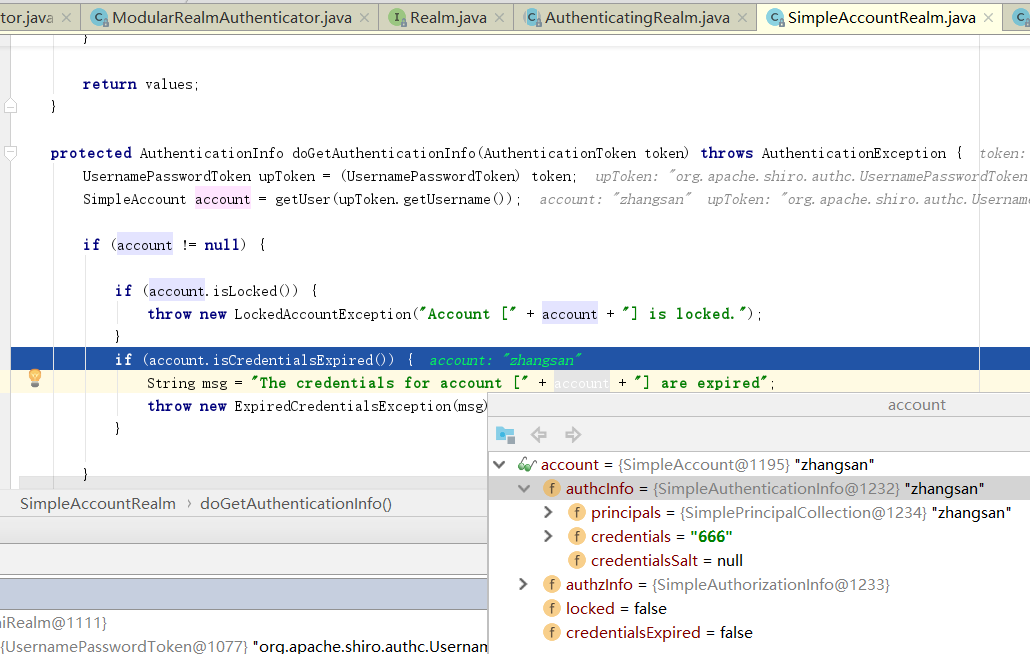Click the class icon on ModularRealmAuthenticator.java tab

tap(99, 18)
